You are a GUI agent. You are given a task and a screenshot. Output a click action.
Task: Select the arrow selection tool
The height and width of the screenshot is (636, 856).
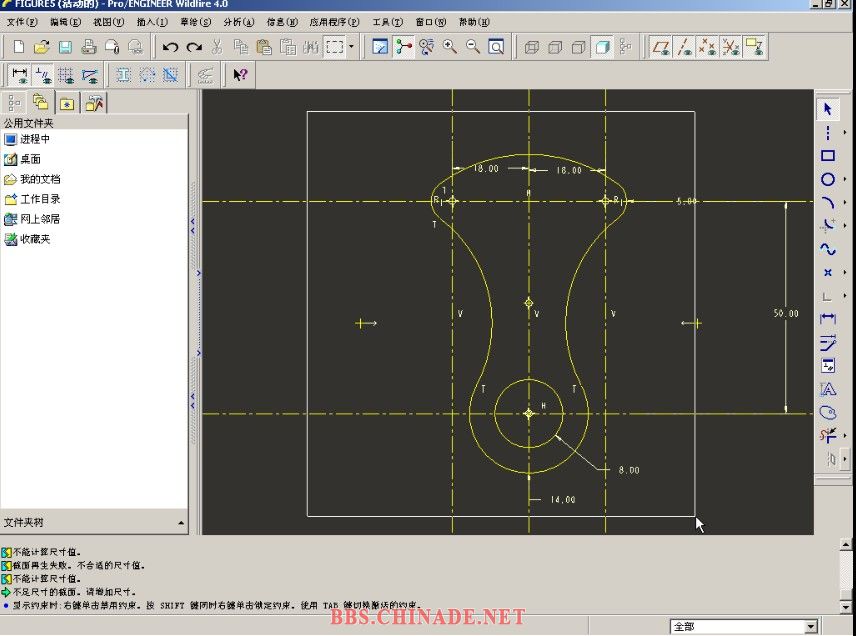828,109
